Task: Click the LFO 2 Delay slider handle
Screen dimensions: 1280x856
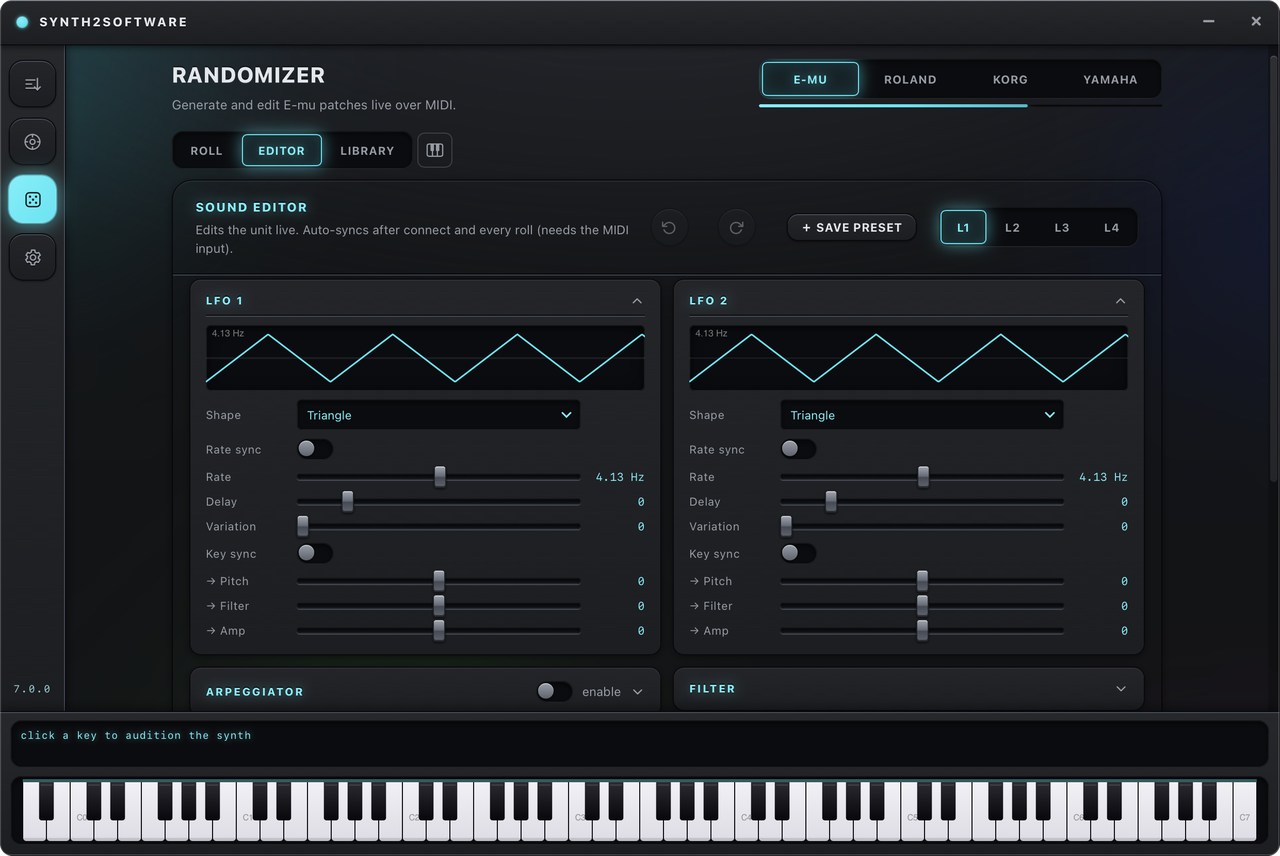Action: click(830, 502)
